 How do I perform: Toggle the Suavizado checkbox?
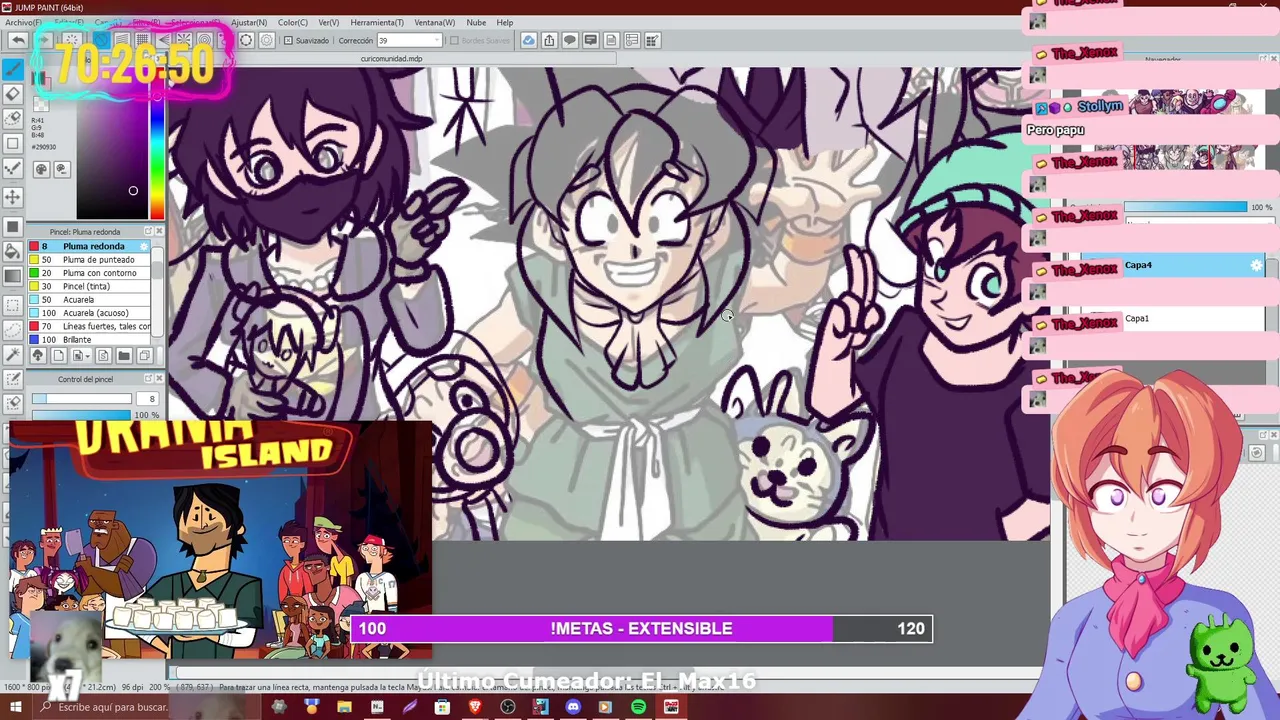coord(288,41)
